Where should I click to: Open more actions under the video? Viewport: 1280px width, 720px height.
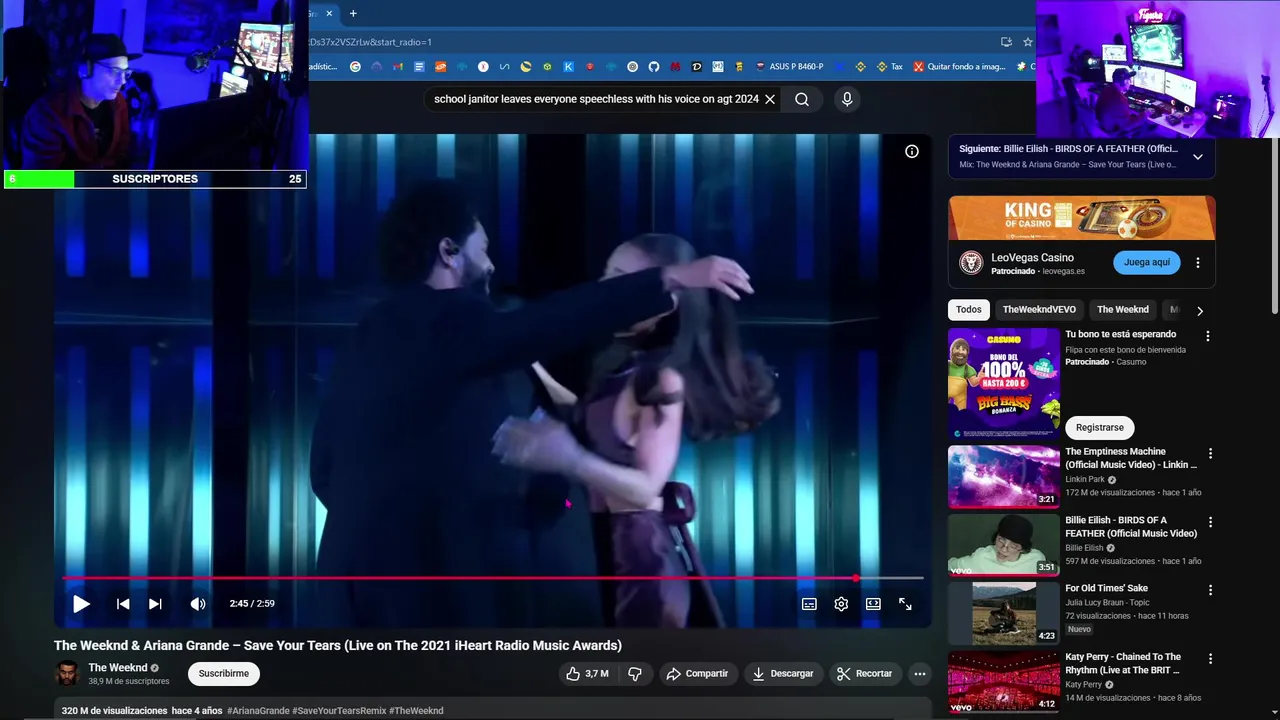(x=920, y=674)
